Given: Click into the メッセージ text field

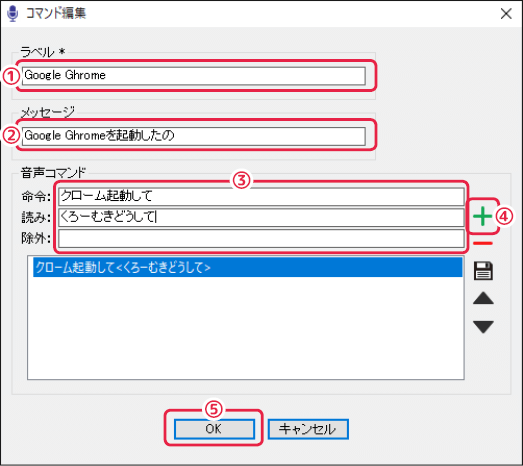Looking at the screenshot, I should (x=194, y=136).
